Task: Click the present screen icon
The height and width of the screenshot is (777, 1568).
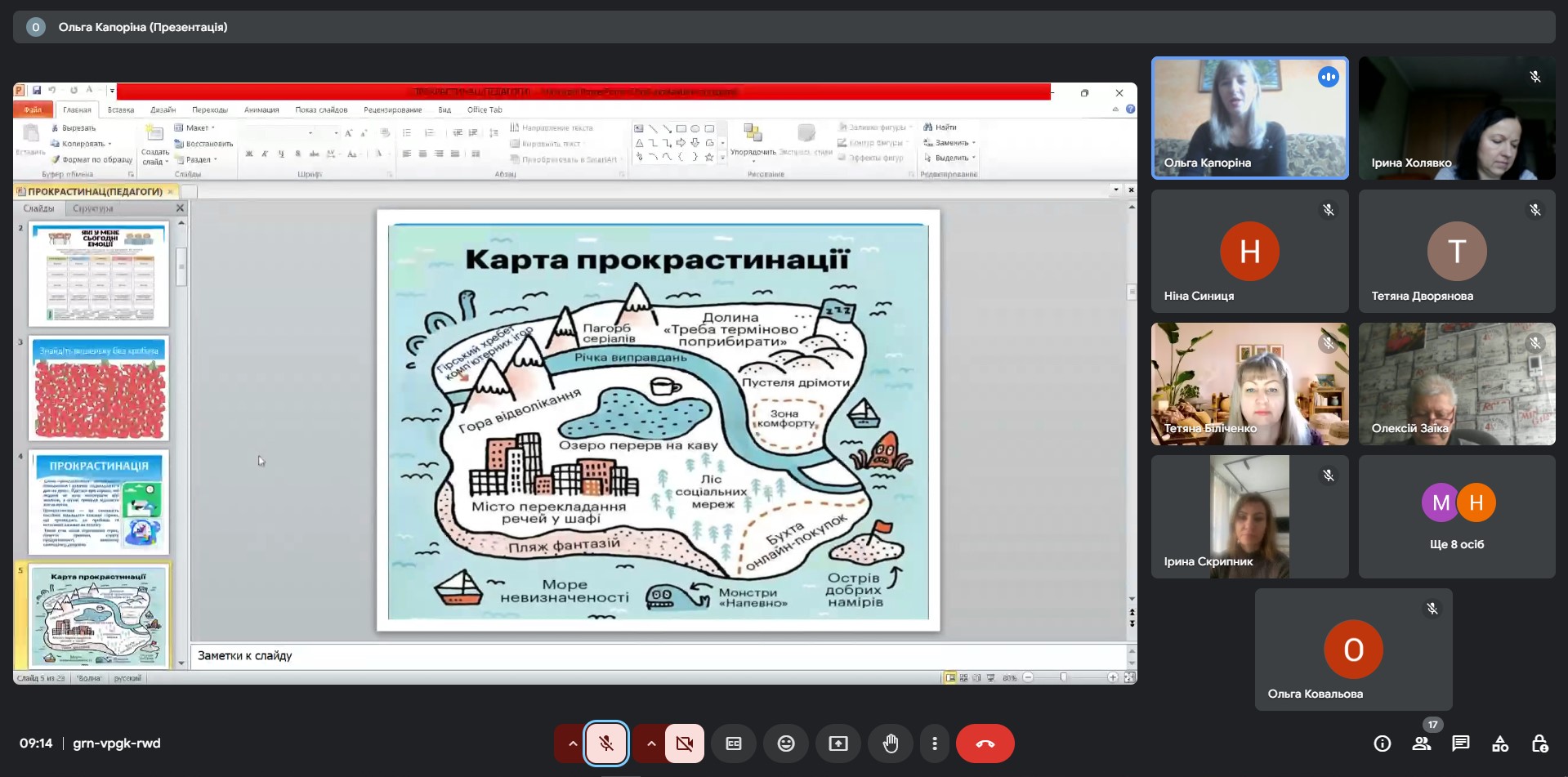Action: [x=838, y=744]
